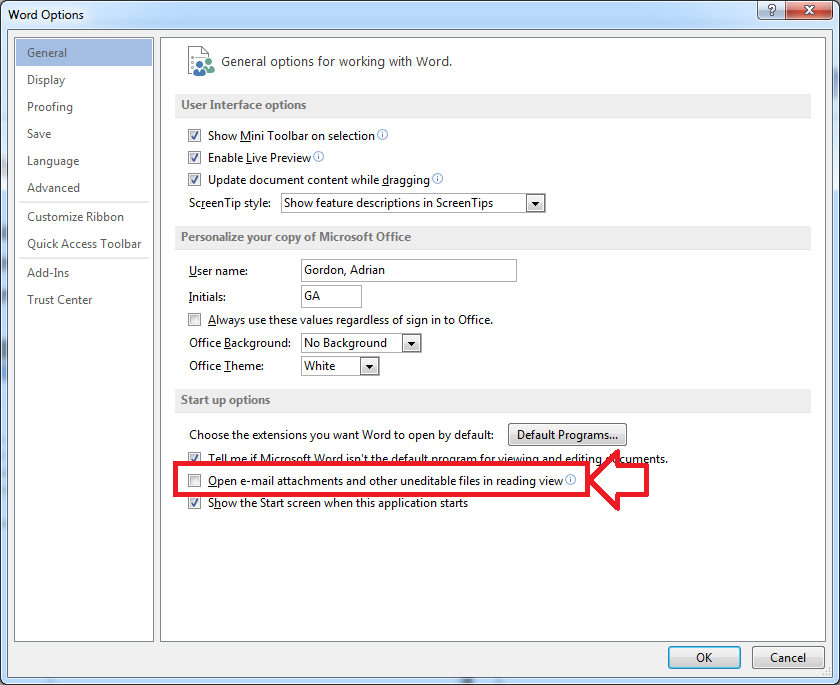
Task: Click the Personalize your copy of Microsoft Office heading
Action: click(296, 237)
